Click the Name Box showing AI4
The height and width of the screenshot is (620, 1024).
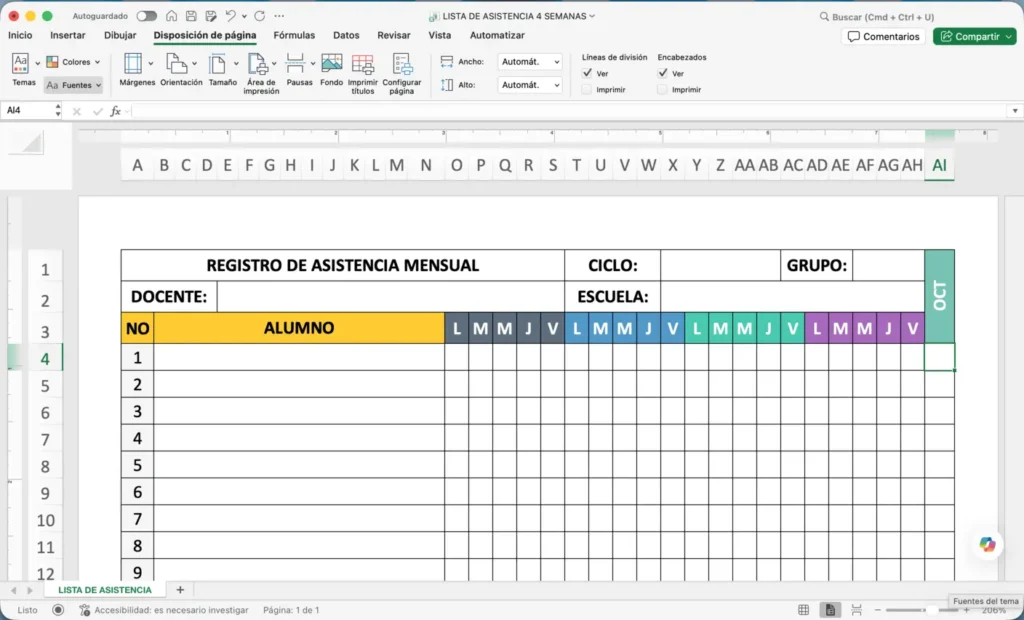tap(29, 110)
